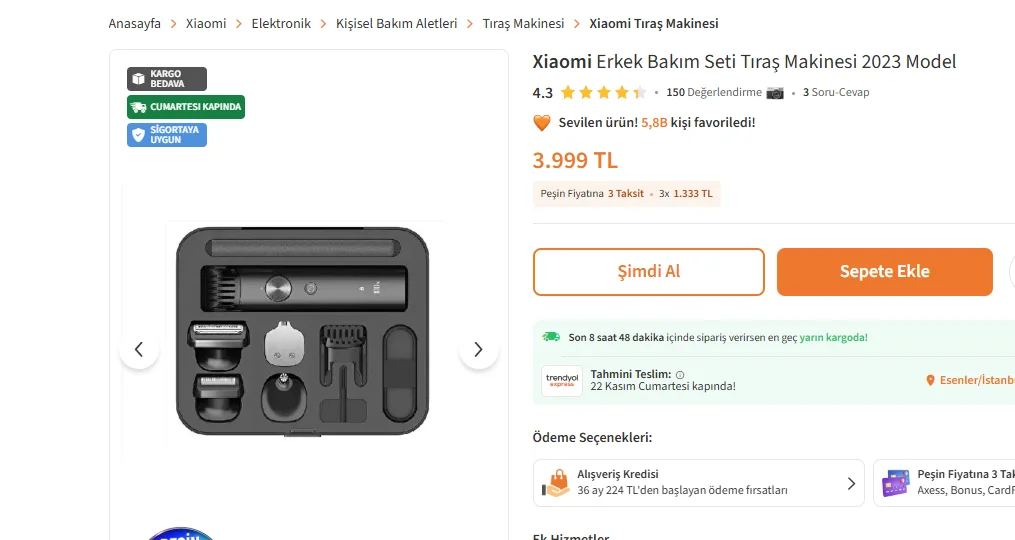The width and height of the screenshot is (1015, 540).
Task: Click the orange heart favorite icon
Action: [542, 123]
